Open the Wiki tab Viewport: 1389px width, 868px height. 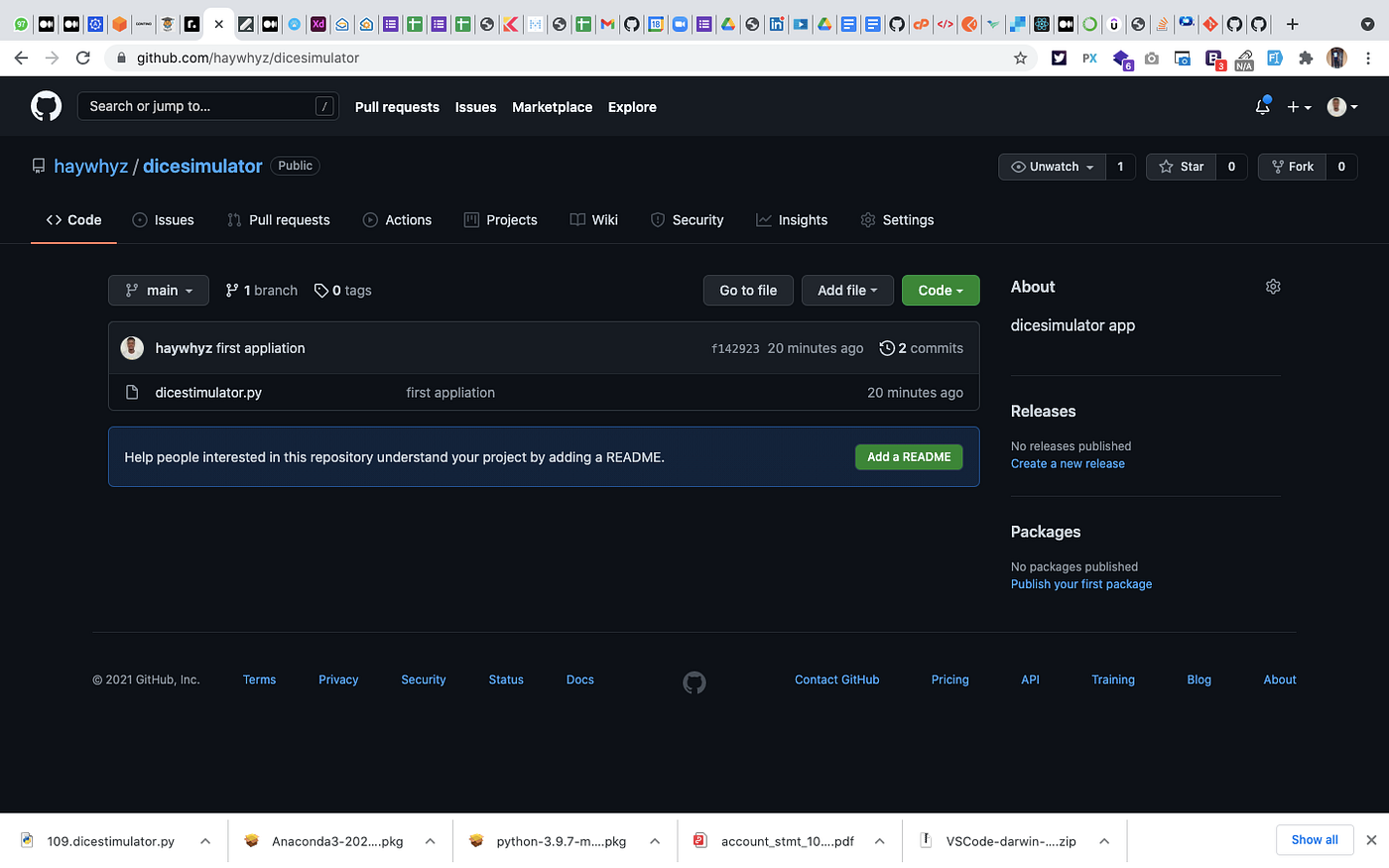point(594,220)
